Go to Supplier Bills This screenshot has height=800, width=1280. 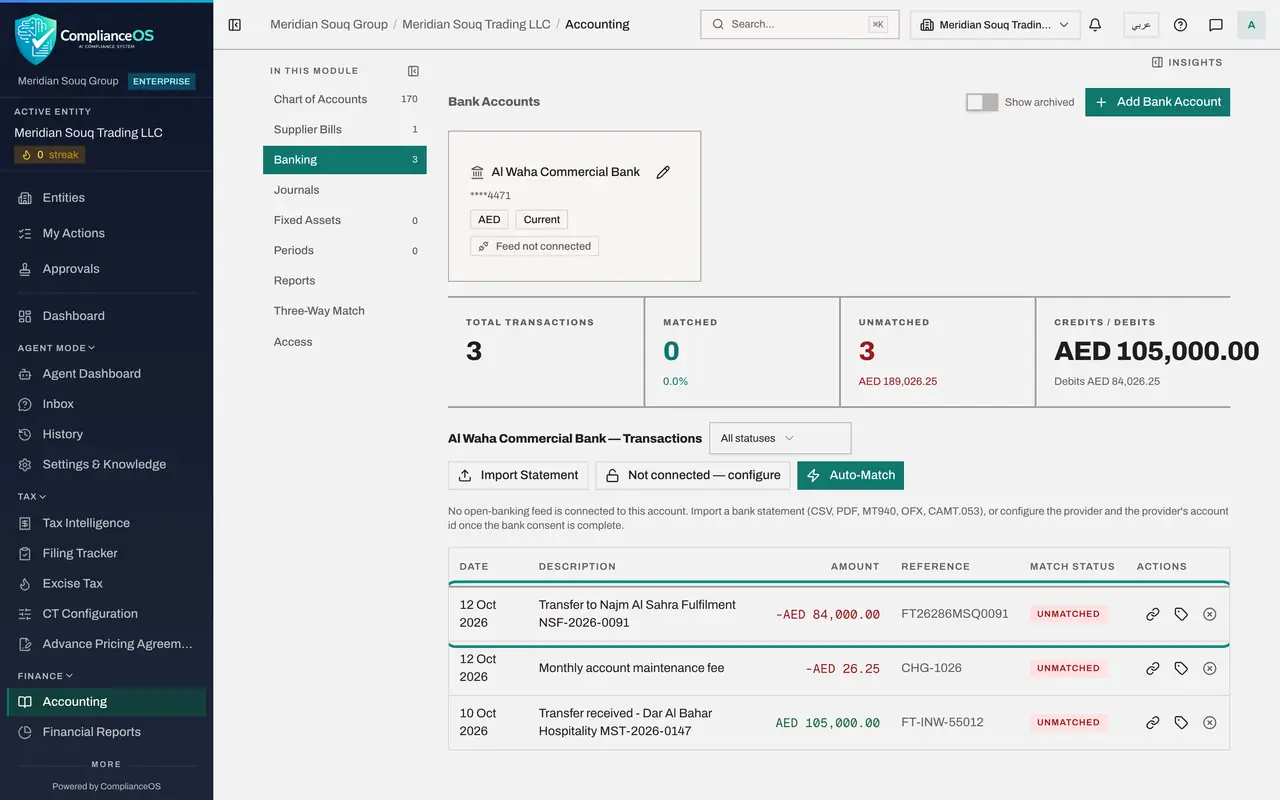pos(345,129)
